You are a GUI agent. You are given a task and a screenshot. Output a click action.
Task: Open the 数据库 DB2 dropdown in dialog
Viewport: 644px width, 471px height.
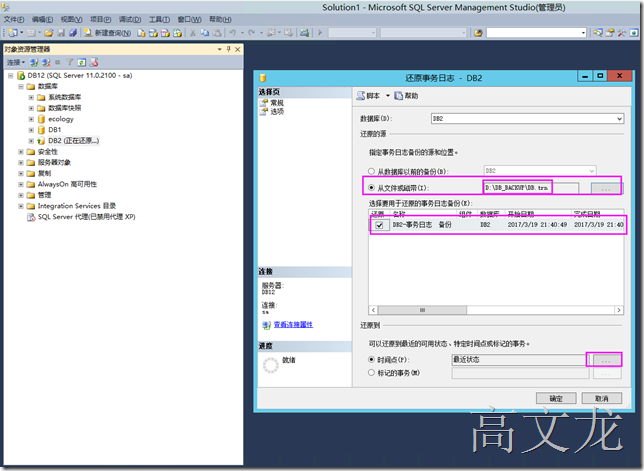[x=619, y=119]
